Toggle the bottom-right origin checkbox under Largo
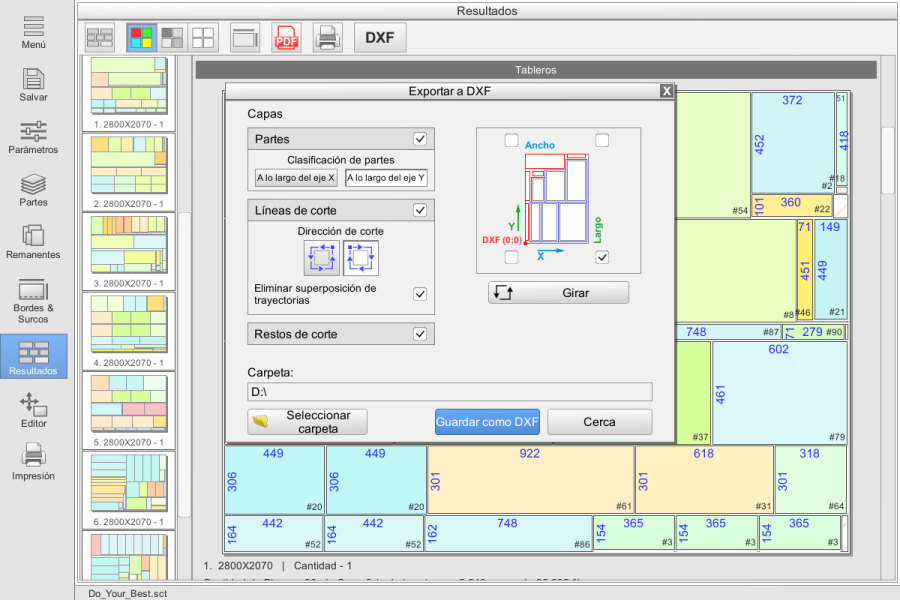This screenshot has height=600, width=900. point(602,257)
